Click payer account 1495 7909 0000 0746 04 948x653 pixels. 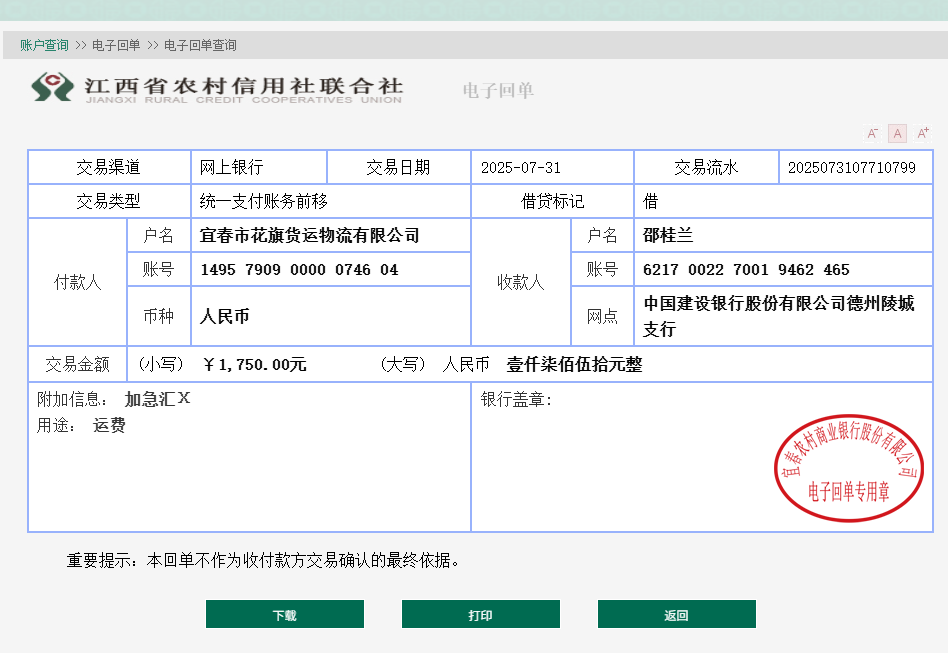click(x=299, y=270)
